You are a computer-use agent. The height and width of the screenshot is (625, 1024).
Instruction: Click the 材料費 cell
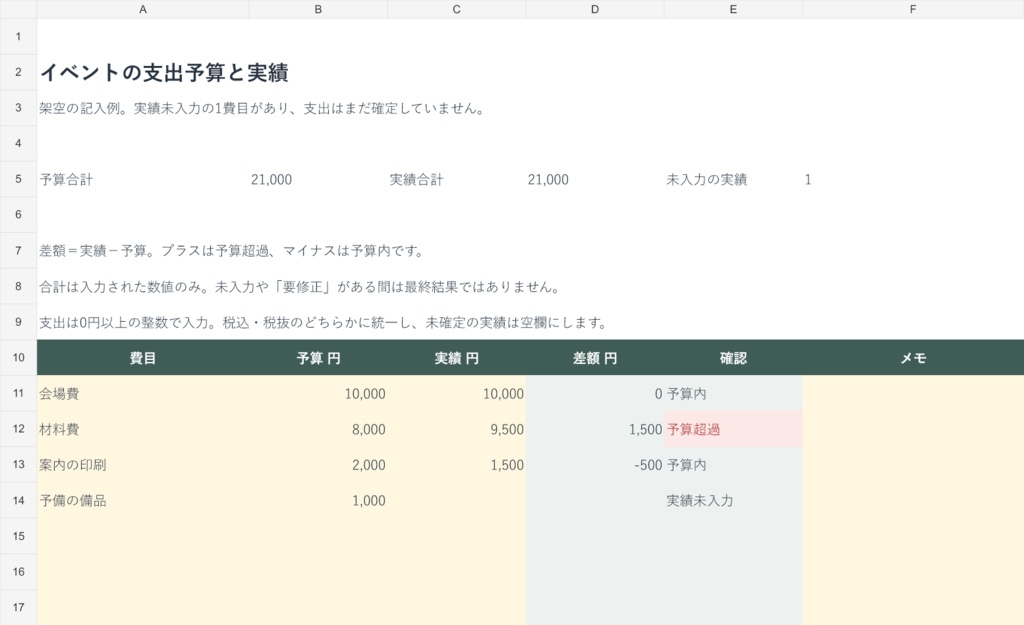coord(142,429)
